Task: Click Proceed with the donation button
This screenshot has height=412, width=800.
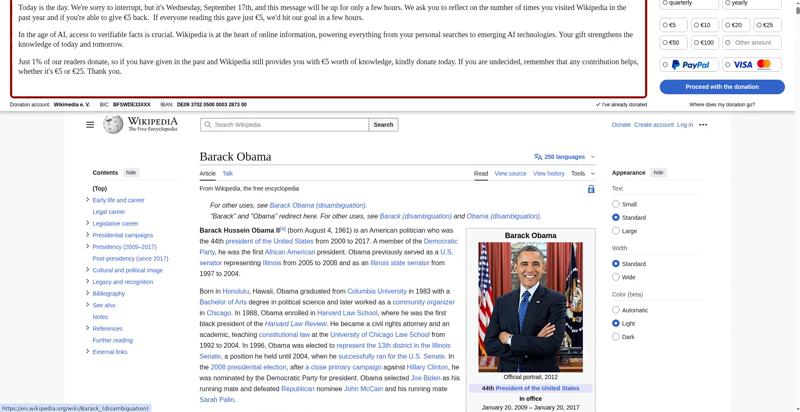Action: [x=722, y=87]
